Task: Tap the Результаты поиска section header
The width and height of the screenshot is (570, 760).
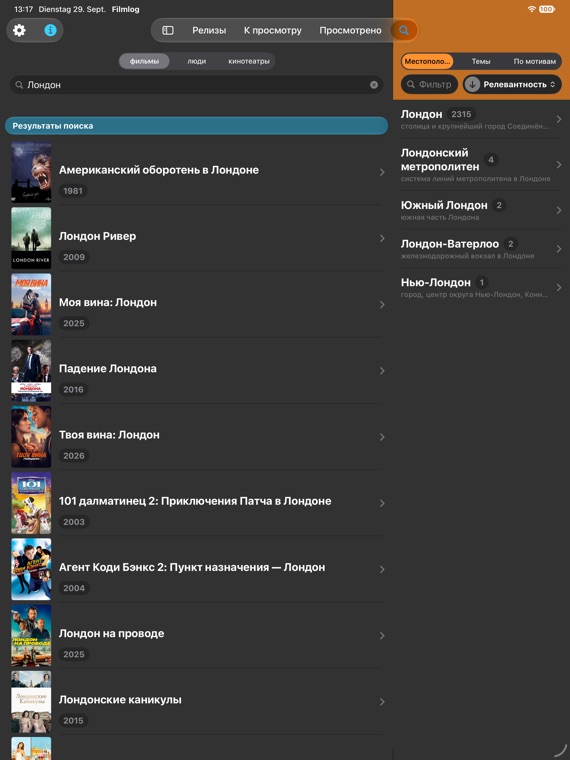Action: click(196, 126)
